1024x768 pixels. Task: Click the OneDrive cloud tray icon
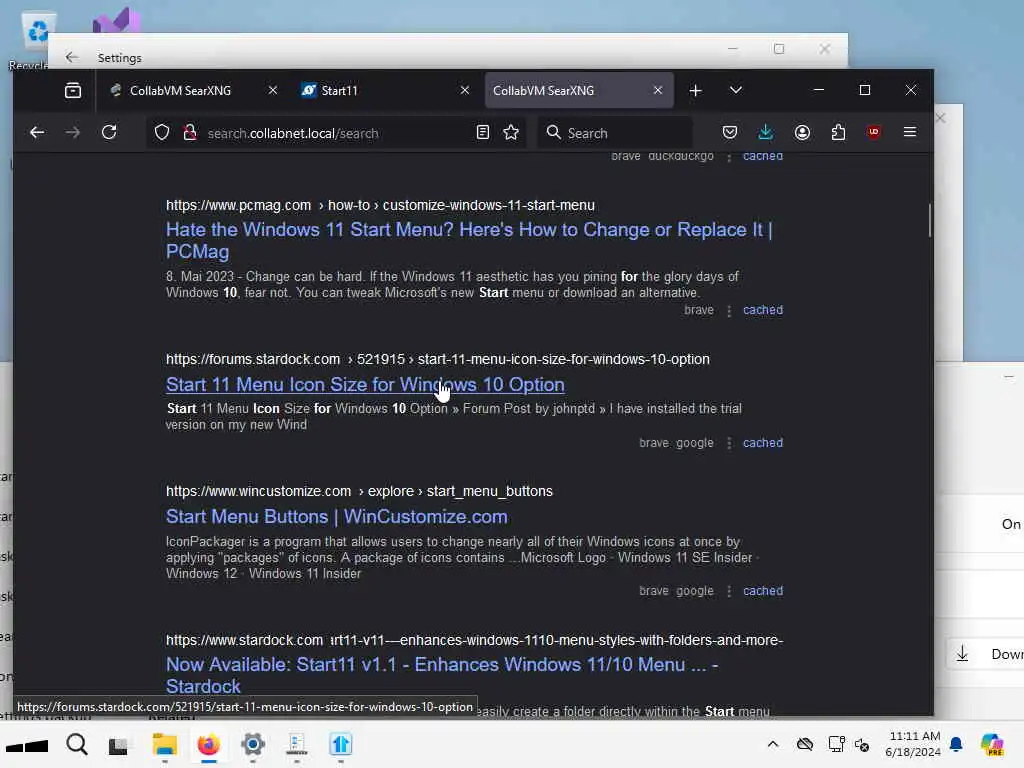tap(805, 744)
